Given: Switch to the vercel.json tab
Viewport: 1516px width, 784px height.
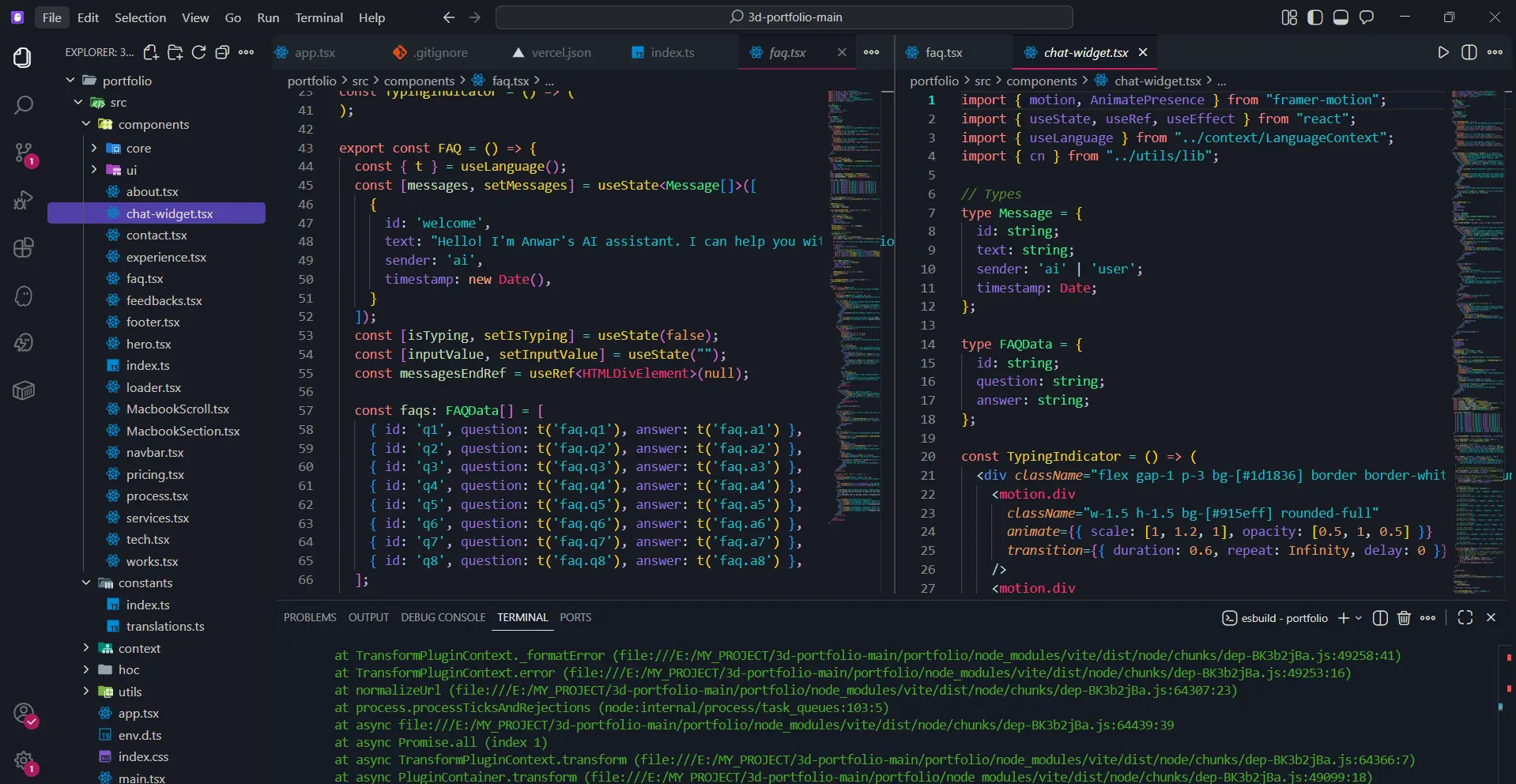Looking at the screenshot, I should coord(552,52).
